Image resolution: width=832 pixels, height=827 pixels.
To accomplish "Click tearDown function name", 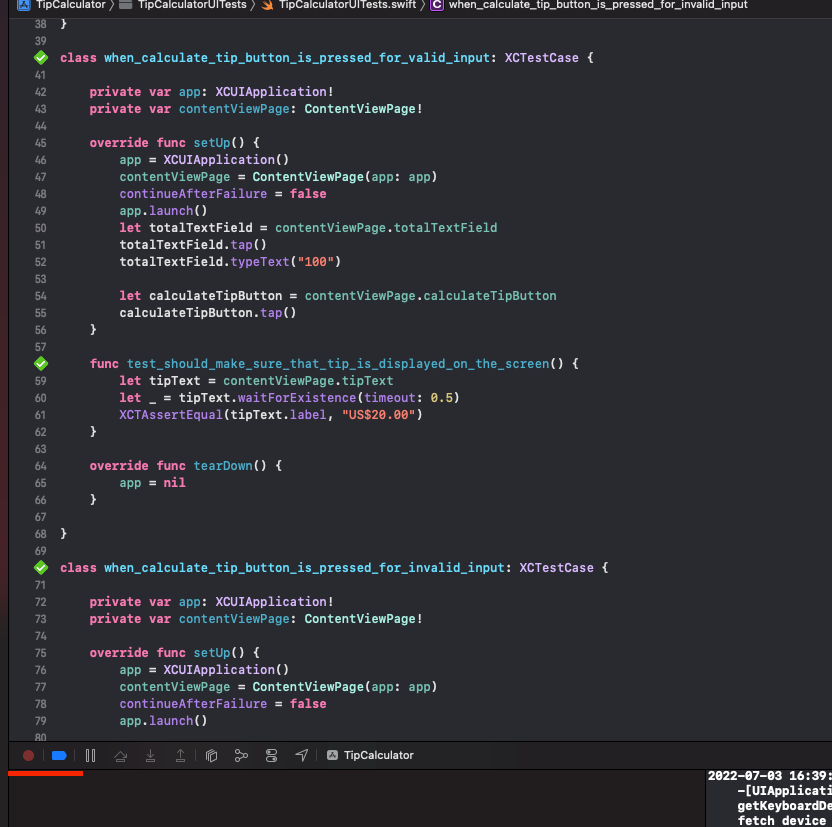I will pyautogui.click(x=223, y=466).
